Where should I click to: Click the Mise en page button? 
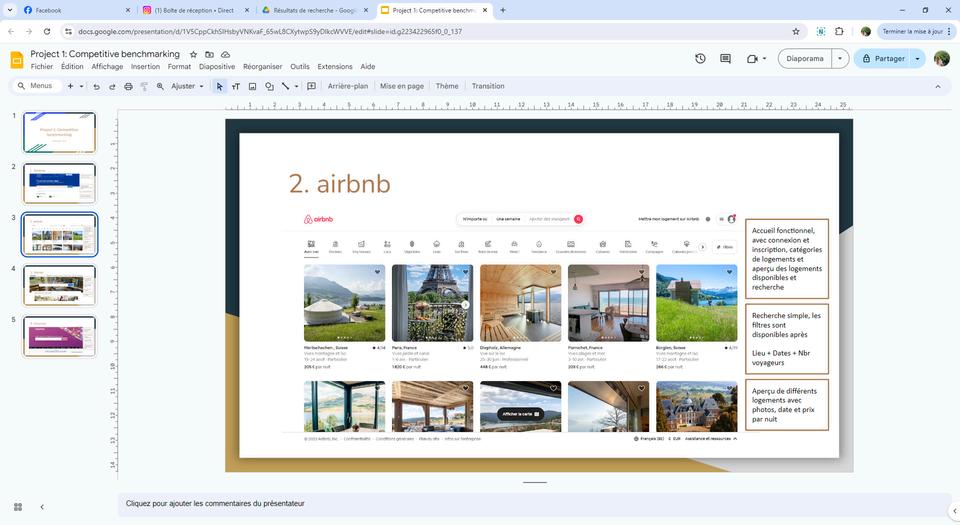click(402, 86)
